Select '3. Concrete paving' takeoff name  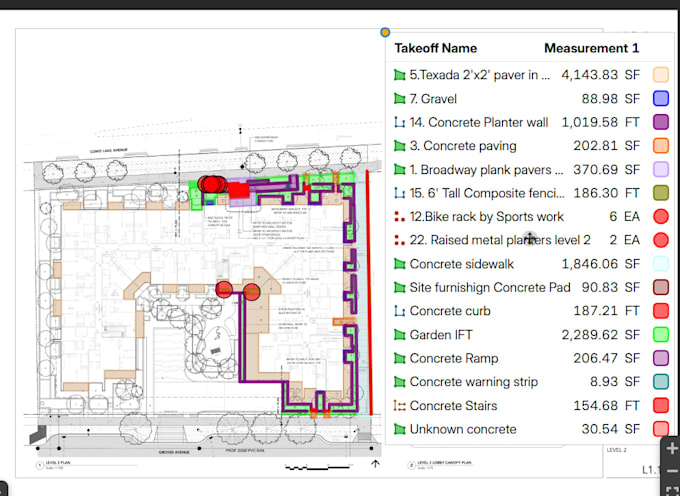point(463,146)
